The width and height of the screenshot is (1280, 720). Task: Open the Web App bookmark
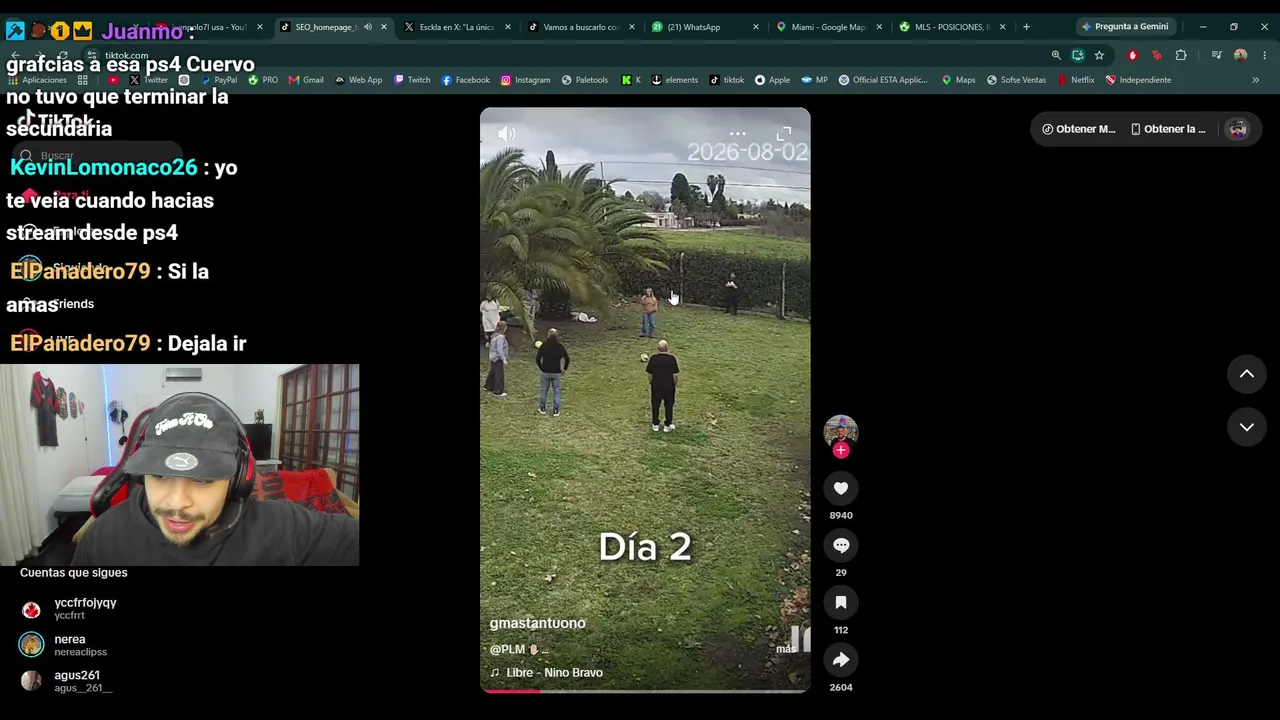click(358, 80)
